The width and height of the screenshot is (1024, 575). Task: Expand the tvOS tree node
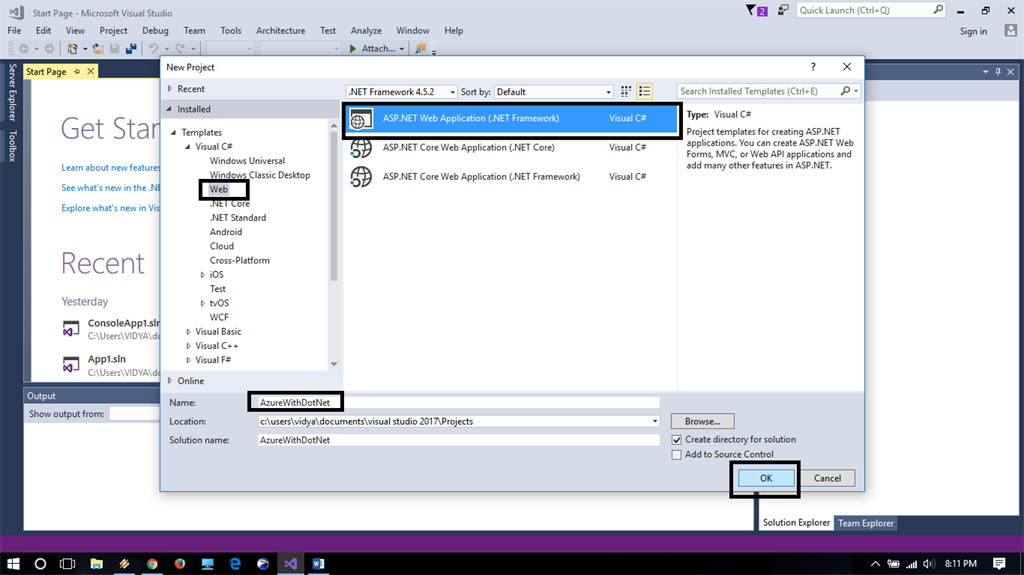[202, 303]
